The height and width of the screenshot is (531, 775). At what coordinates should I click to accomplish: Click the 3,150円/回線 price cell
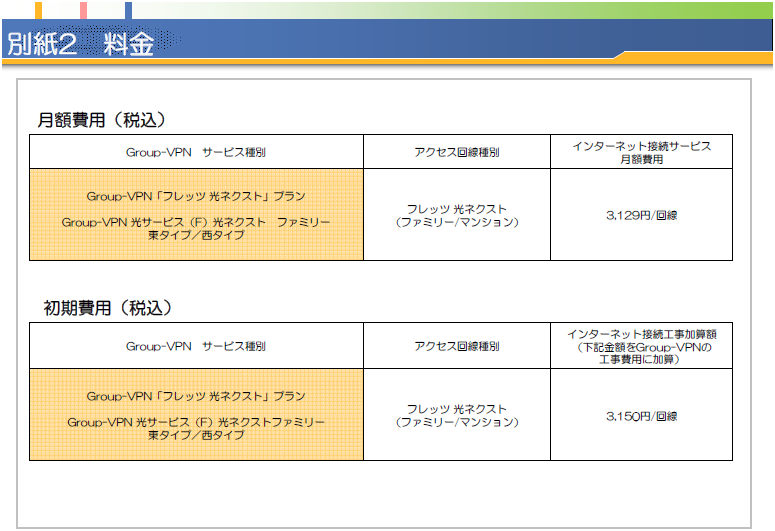[641, 415]
